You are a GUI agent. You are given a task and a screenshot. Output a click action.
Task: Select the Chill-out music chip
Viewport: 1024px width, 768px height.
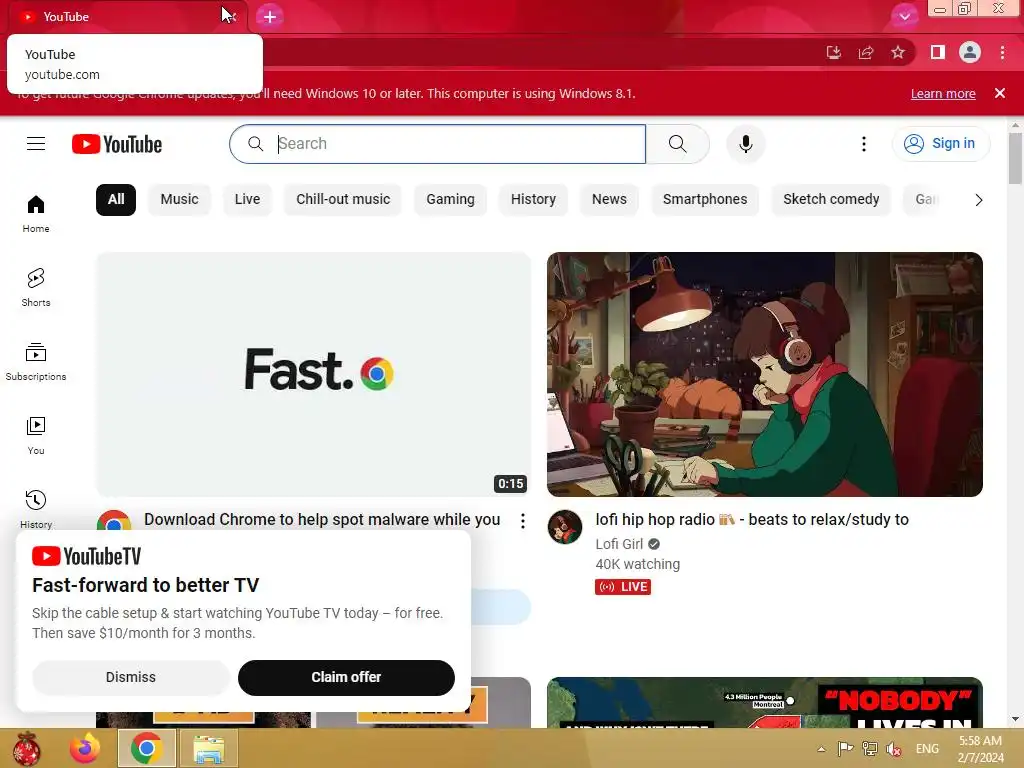pyautogui.click(x=343, y=200)
